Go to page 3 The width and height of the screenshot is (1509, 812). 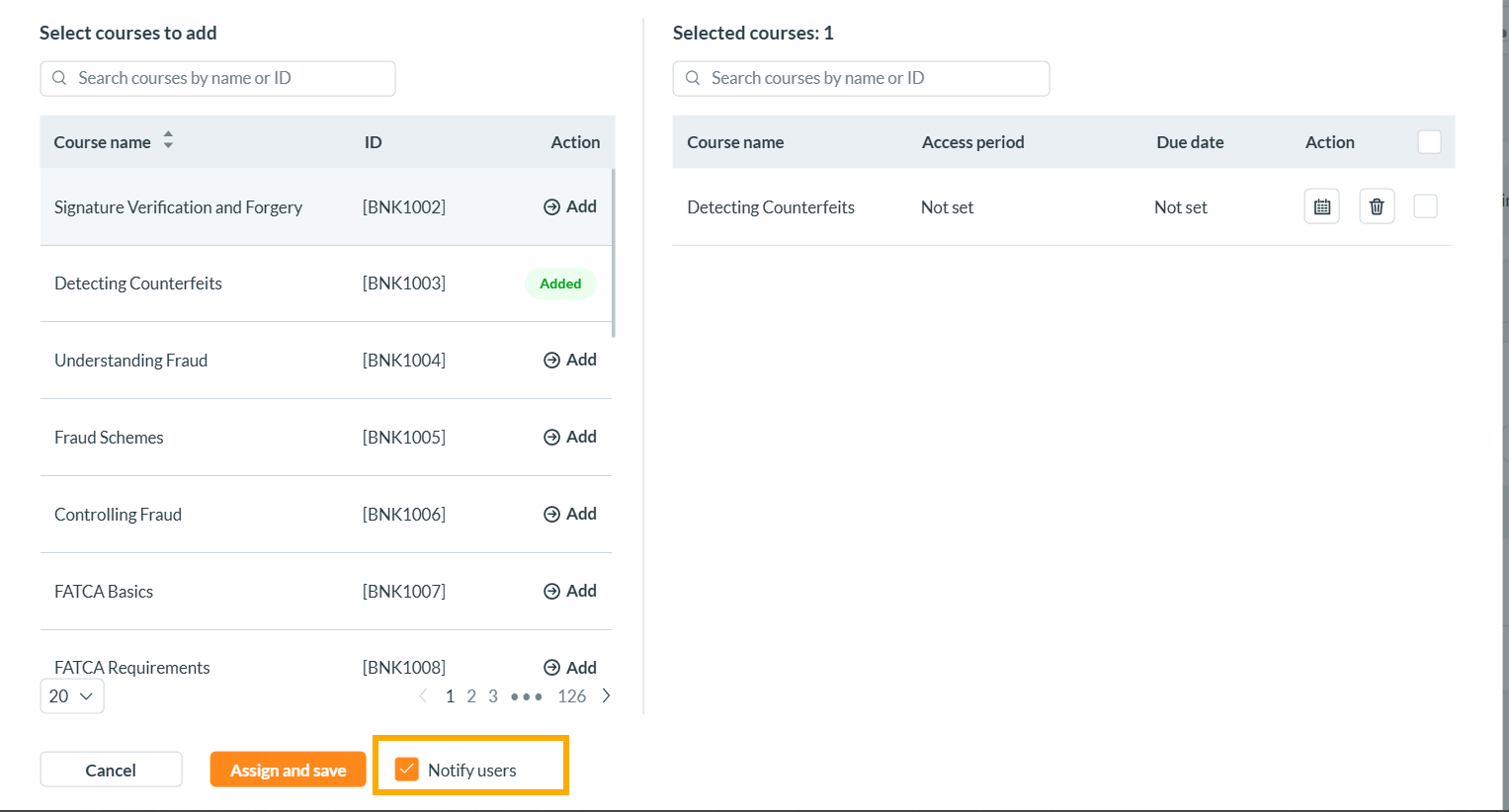[493, 696]
